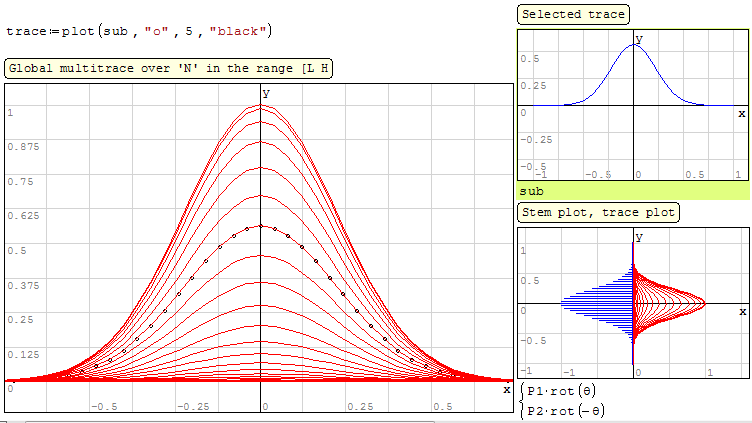Click the topmost red curve peak in main plot

pyautogui.click(x=260, y=105)
